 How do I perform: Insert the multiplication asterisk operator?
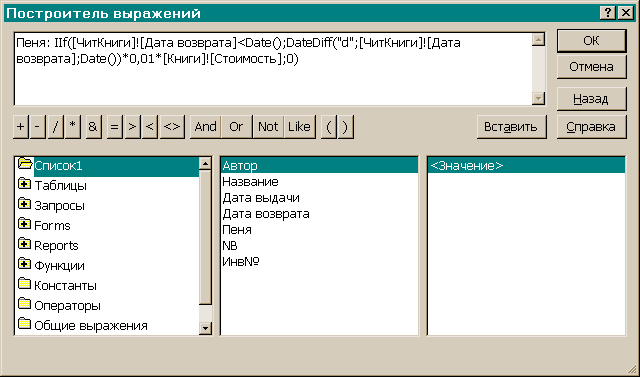pos(73,127)
